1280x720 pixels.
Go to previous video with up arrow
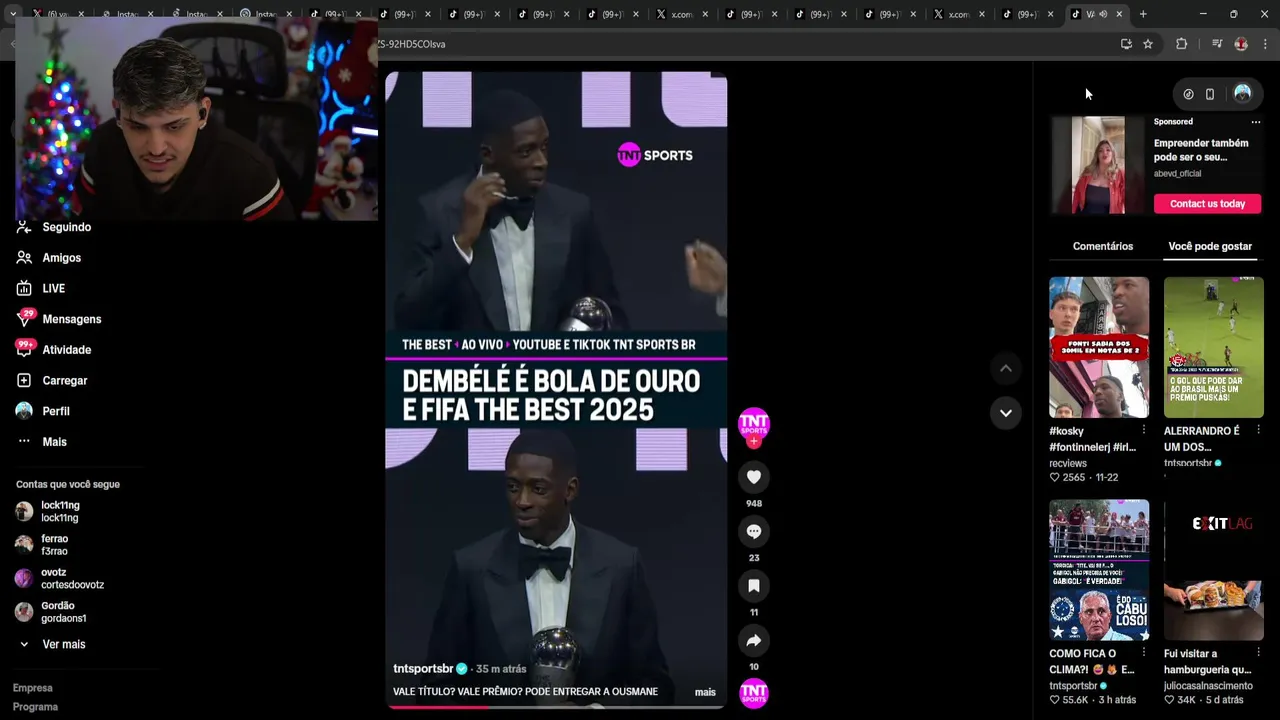point(1006,368)
